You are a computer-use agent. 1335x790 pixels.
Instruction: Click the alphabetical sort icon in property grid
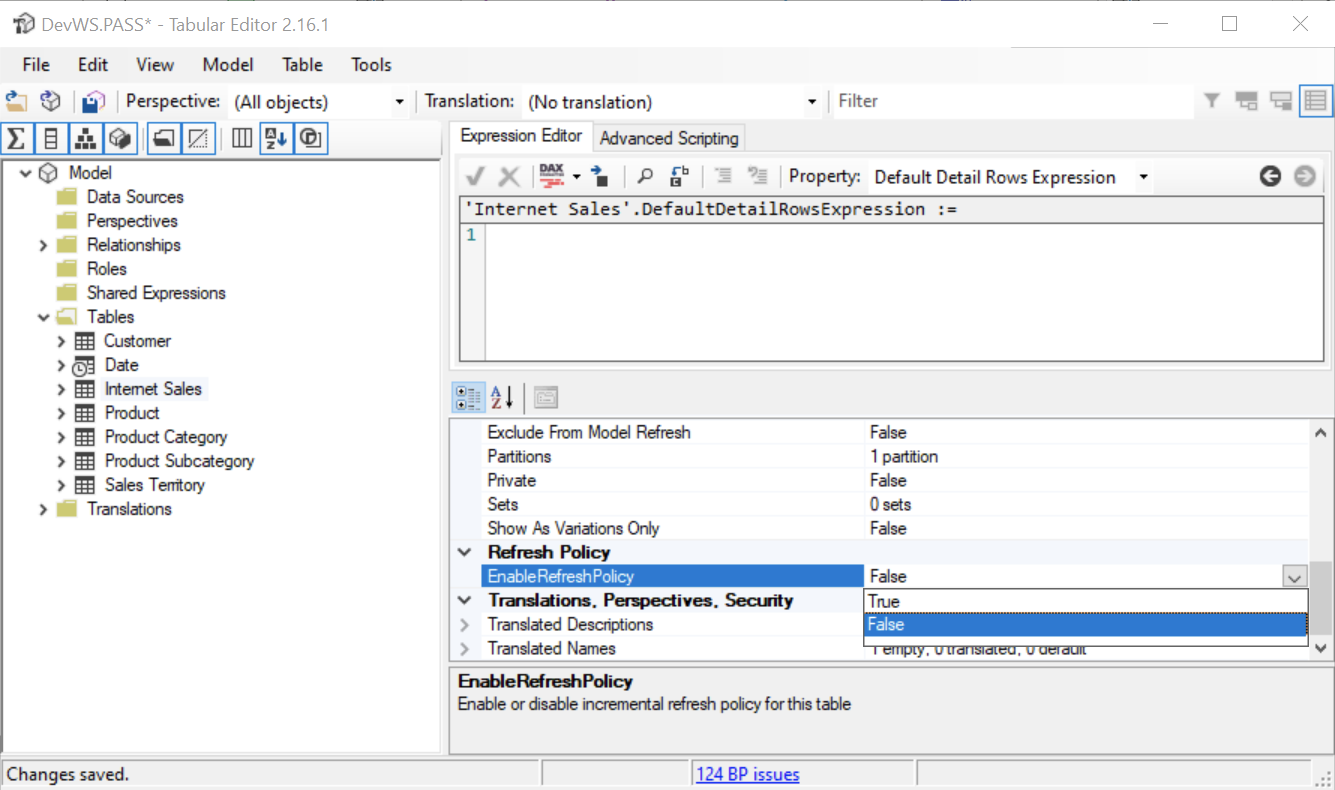(501, 398)
